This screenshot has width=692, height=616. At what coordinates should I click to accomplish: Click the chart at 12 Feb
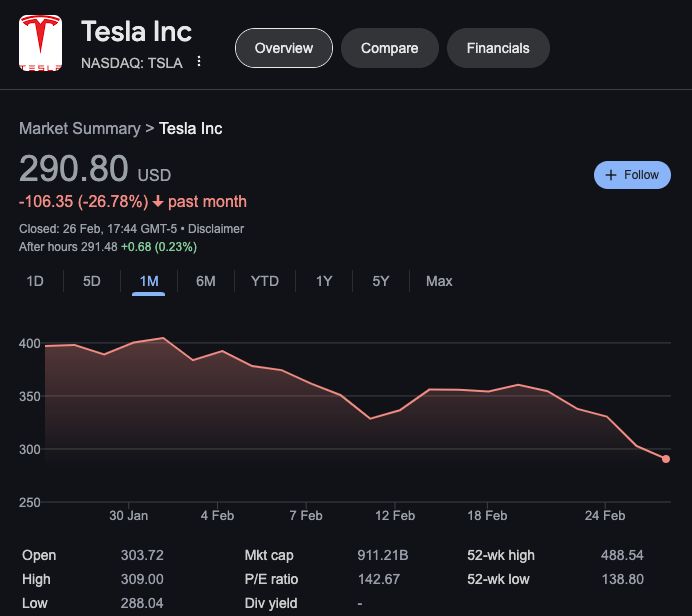pos(396,410)
